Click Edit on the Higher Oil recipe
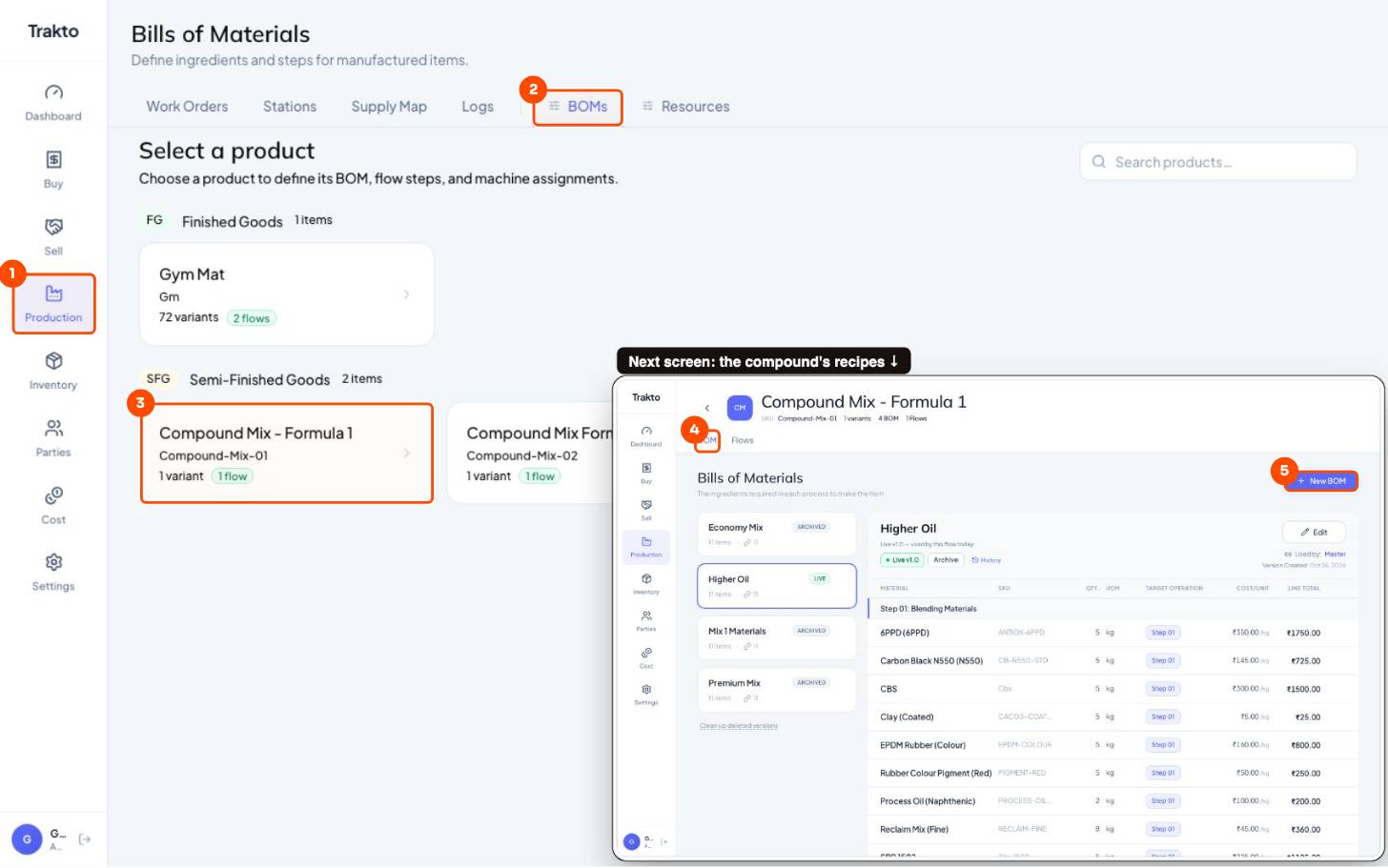 click(x=1314, y=532)
